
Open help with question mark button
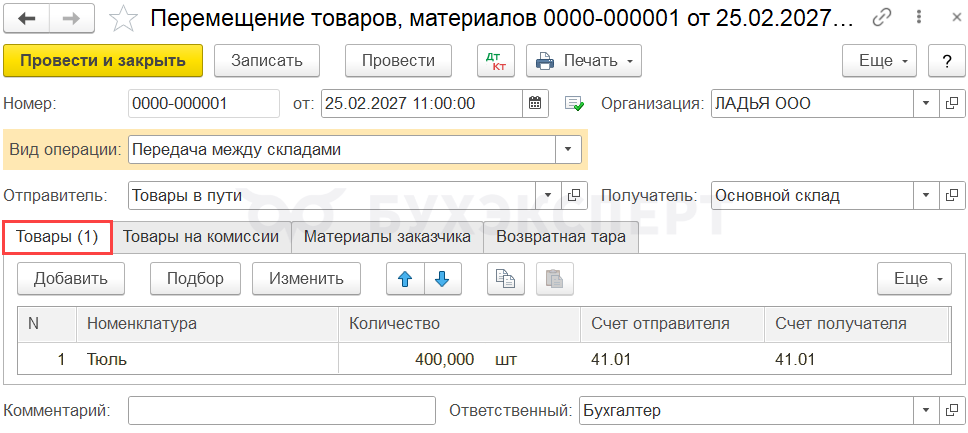pos(946,61)
